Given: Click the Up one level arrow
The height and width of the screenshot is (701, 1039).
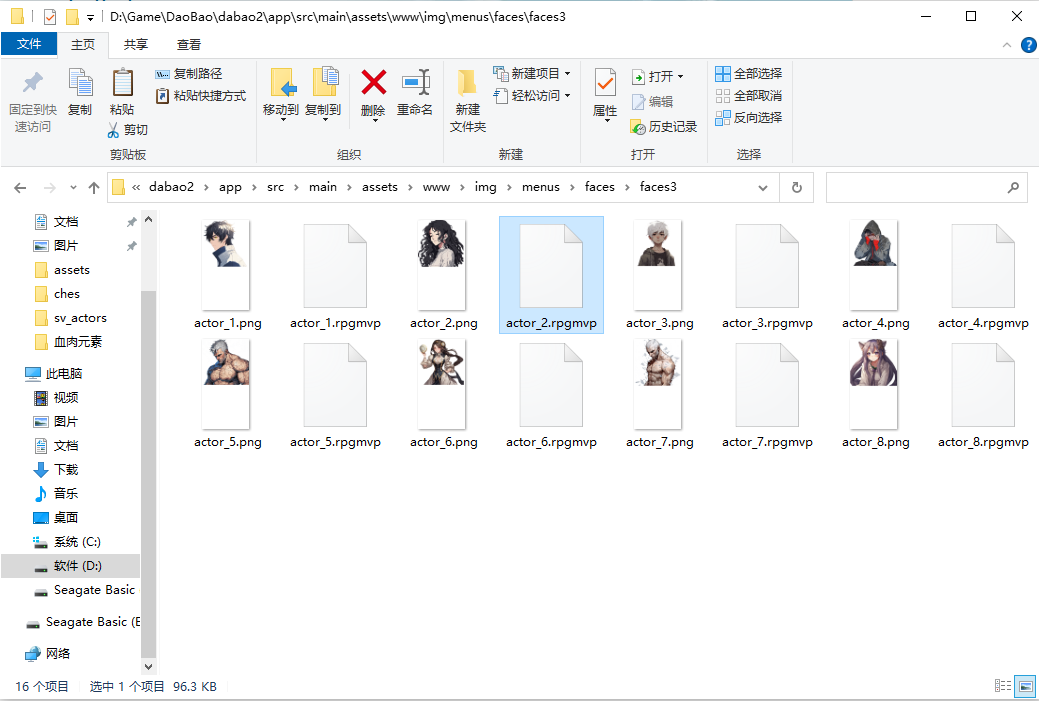Looking at the screenshot, I should [x=93, y=188].
